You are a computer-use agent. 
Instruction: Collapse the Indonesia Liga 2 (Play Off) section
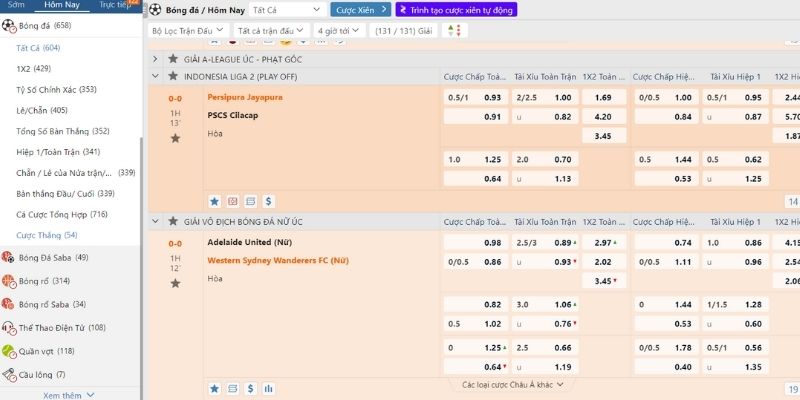[155, 76]
